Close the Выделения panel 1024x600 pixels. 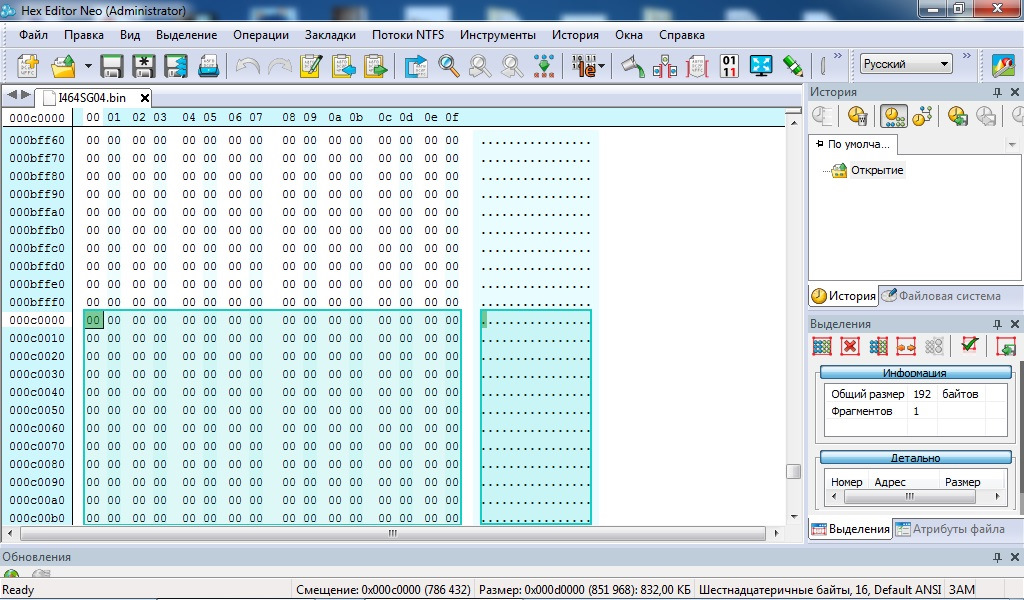point(1015,324)
